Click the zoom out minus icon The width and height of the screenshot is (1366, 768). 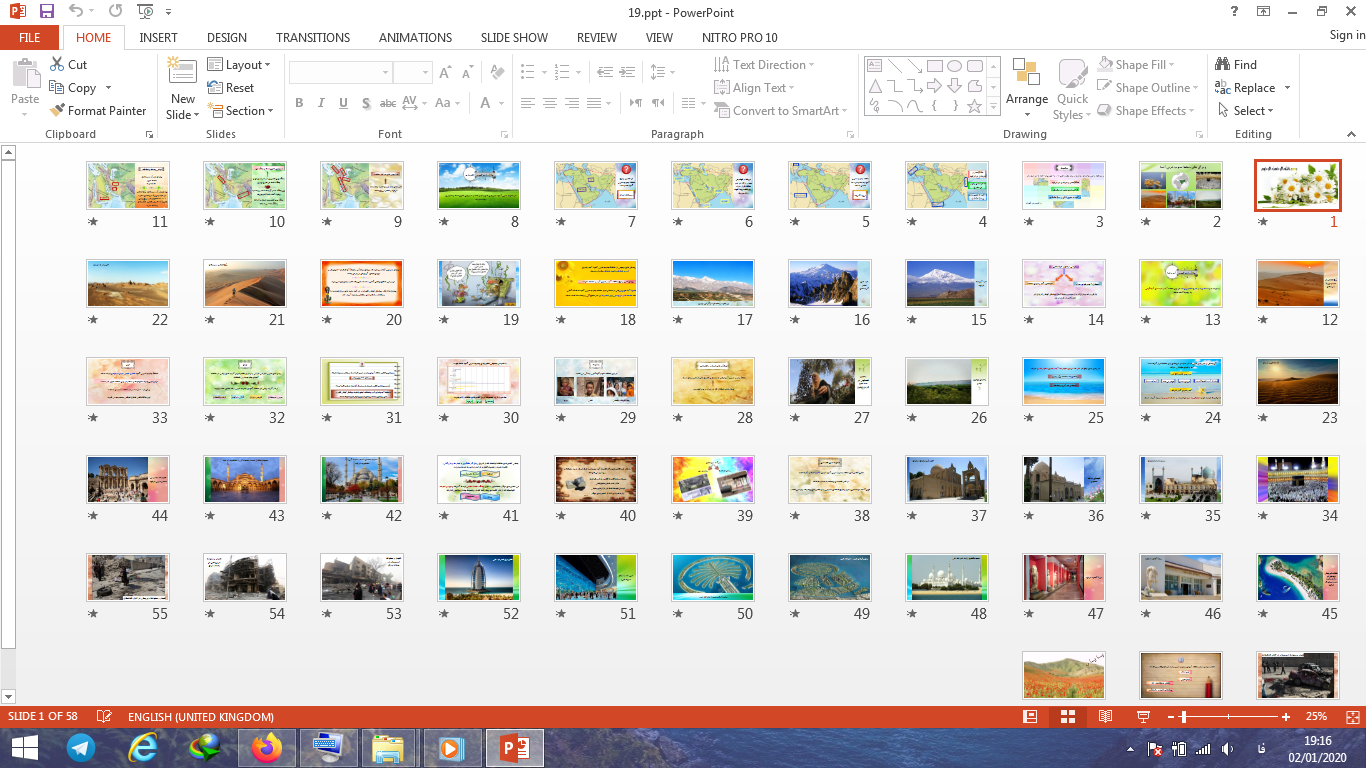click(x=1171, y=717)
